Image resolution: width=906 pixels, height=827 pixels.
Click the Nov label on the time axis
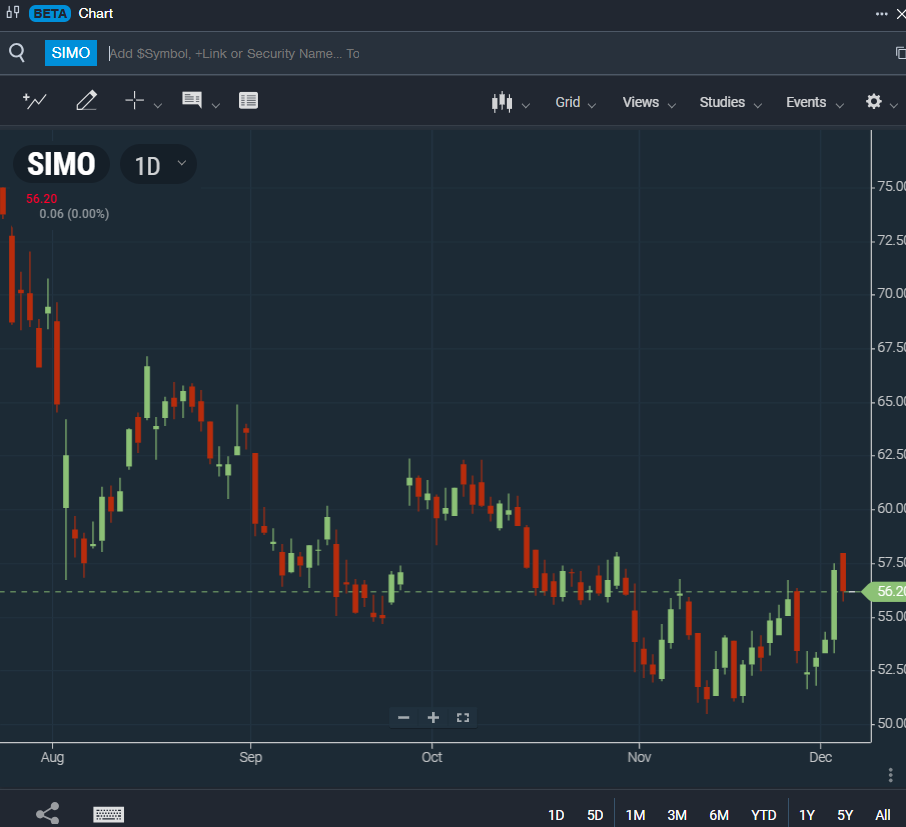pyautogui.click(x=639, y=757)
